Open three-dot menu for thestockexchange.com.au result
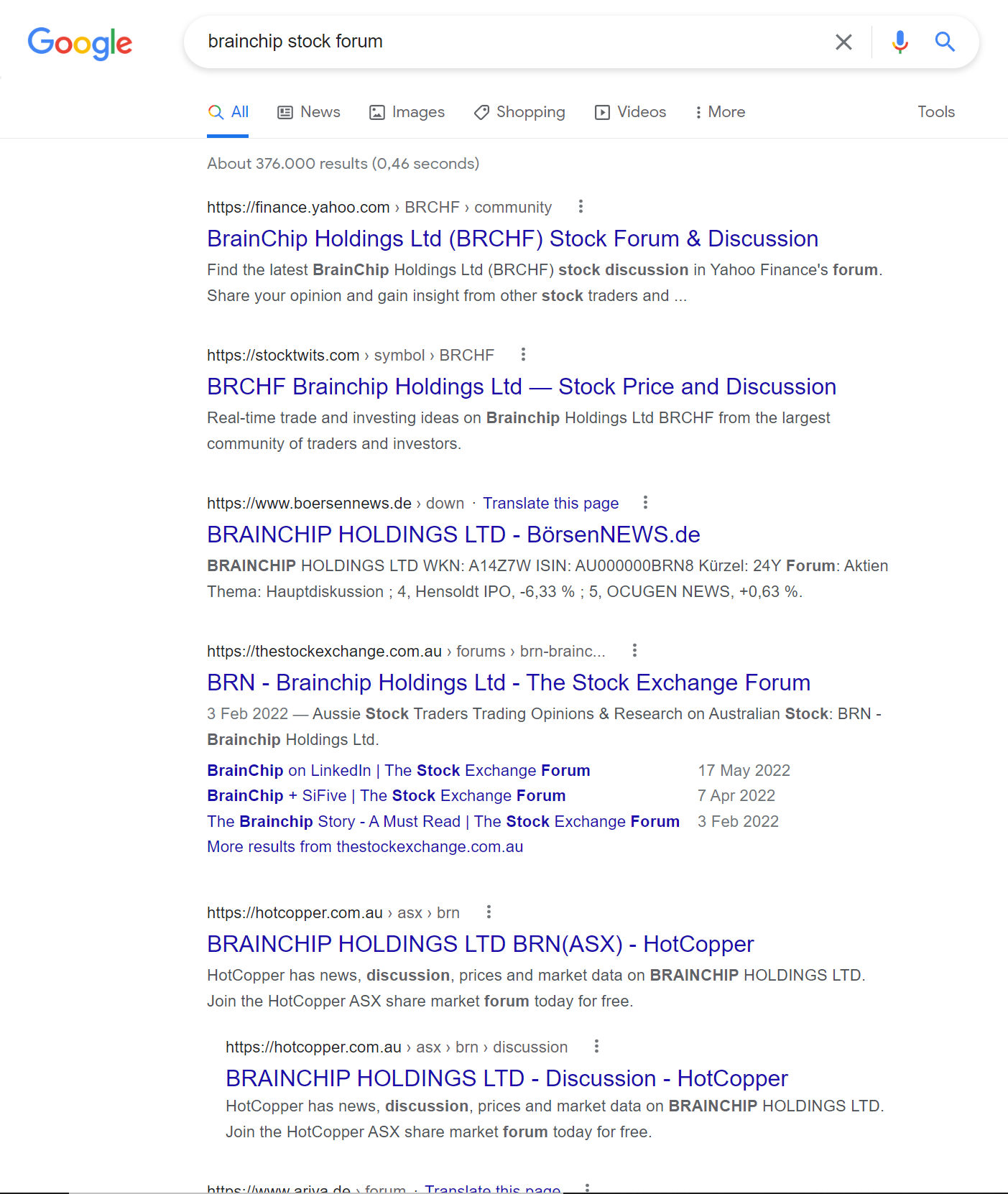Viewport: 1008px width, 1194px height. click(x=634, y=650)
